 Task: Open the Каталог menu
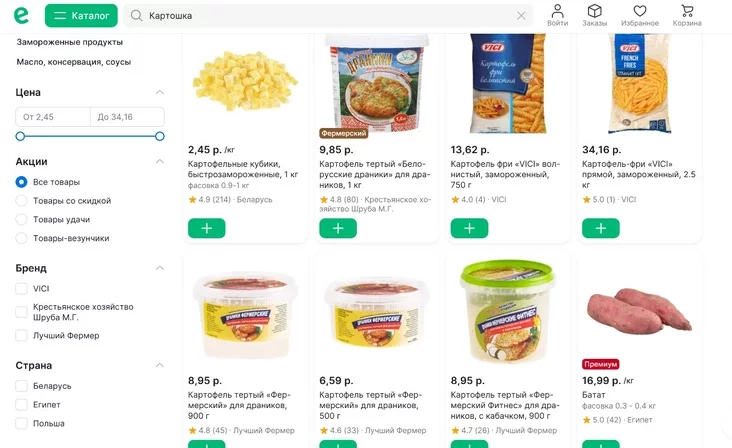coord(81,15)
